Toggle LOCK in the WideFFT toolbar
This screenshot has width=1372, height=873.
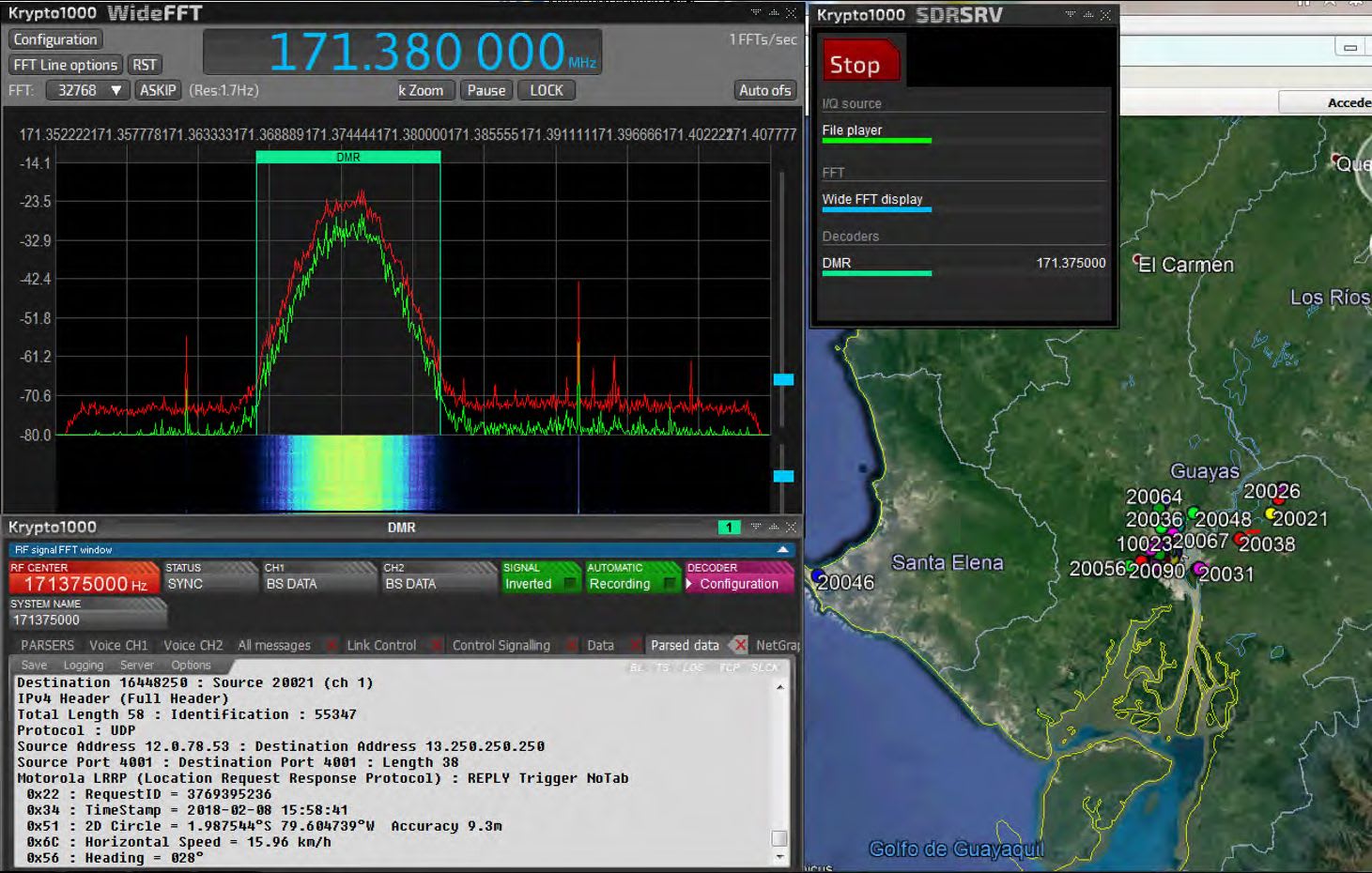pyautogui.click(x=546, y=90)
